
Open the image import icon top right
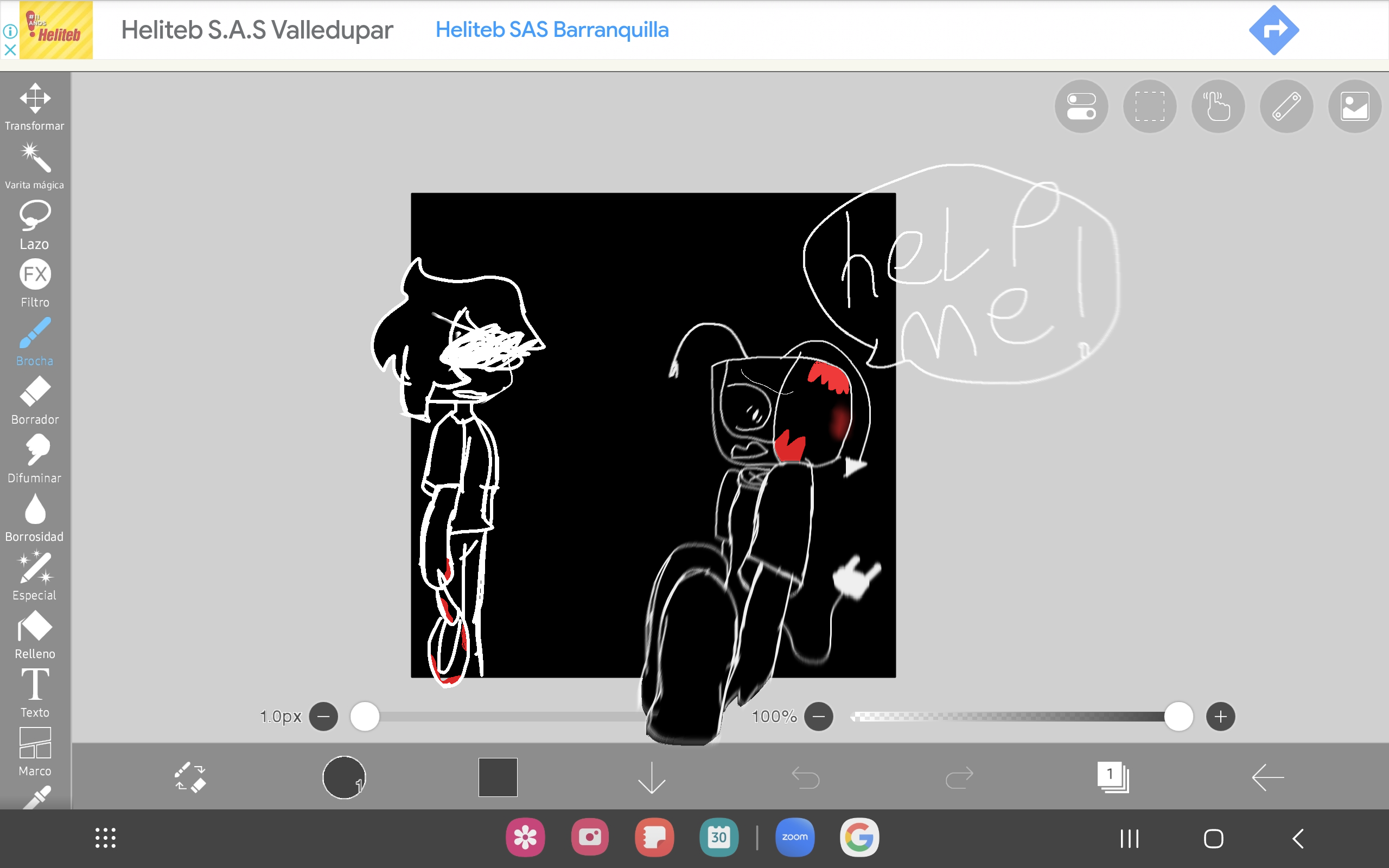(1354, 106)
